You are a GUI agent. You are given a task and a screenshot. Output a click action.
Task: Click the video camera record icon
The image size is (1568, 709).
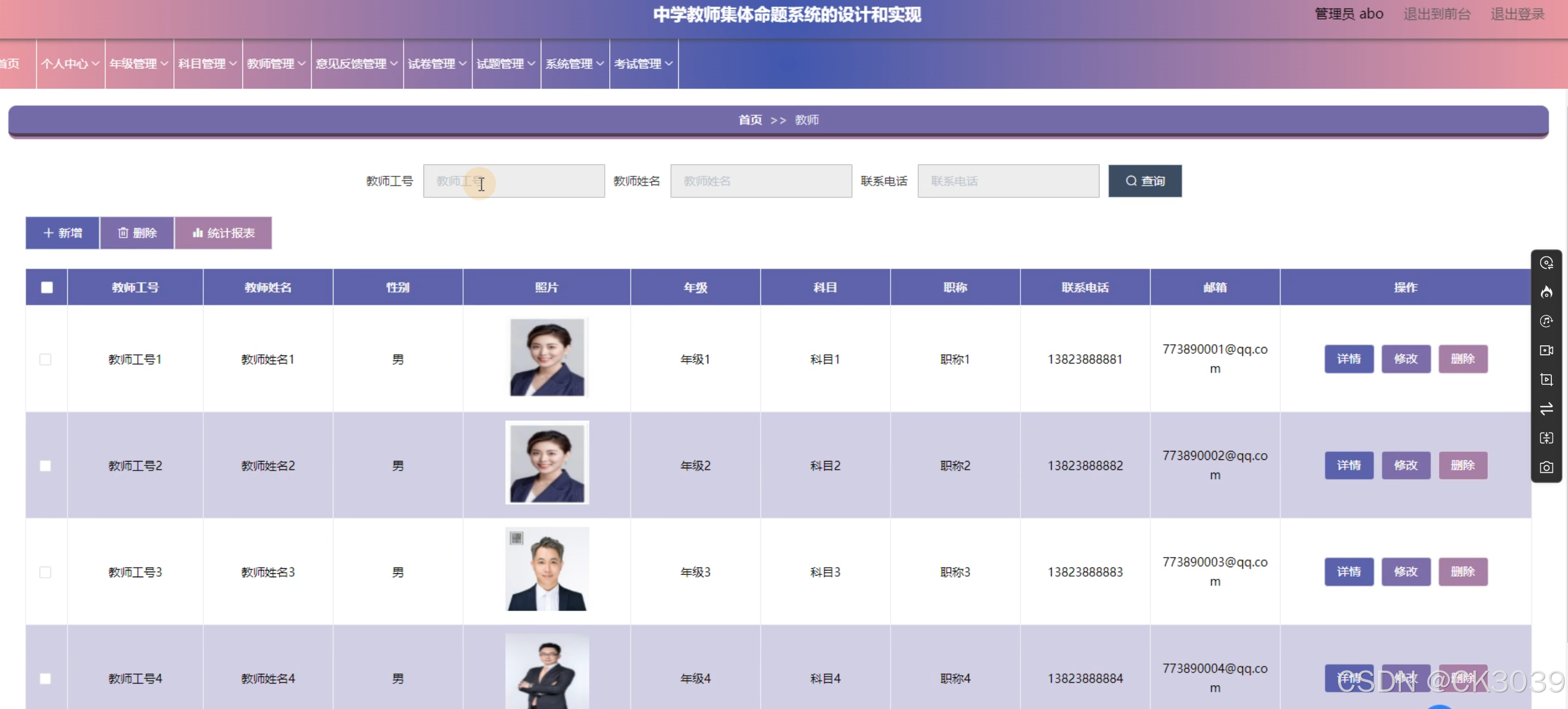click(x=1546, y=350)
